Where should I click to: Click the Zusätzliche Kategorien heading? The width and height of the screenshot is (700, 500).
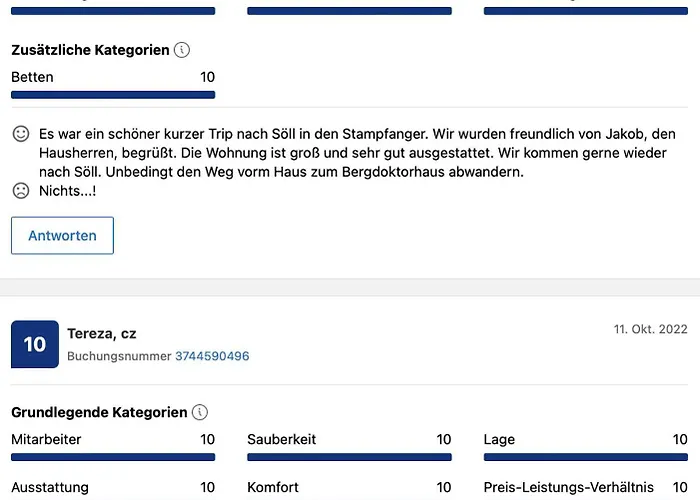90,50
